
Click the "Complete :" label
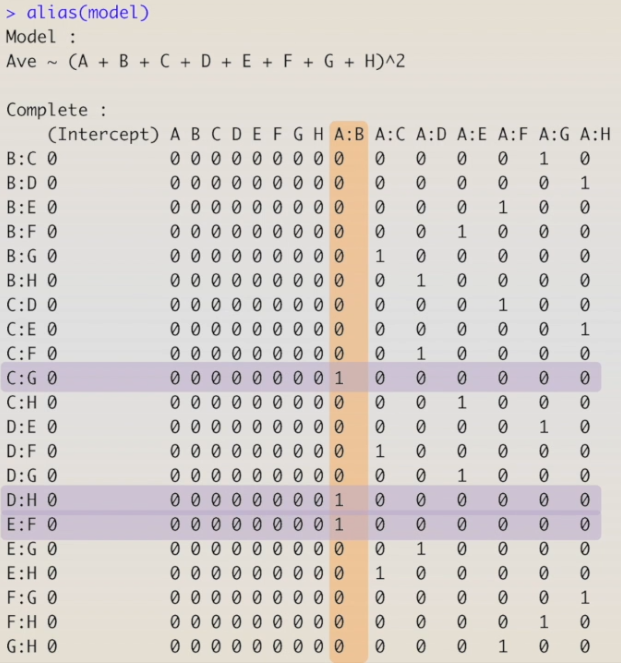coord(56,110)
